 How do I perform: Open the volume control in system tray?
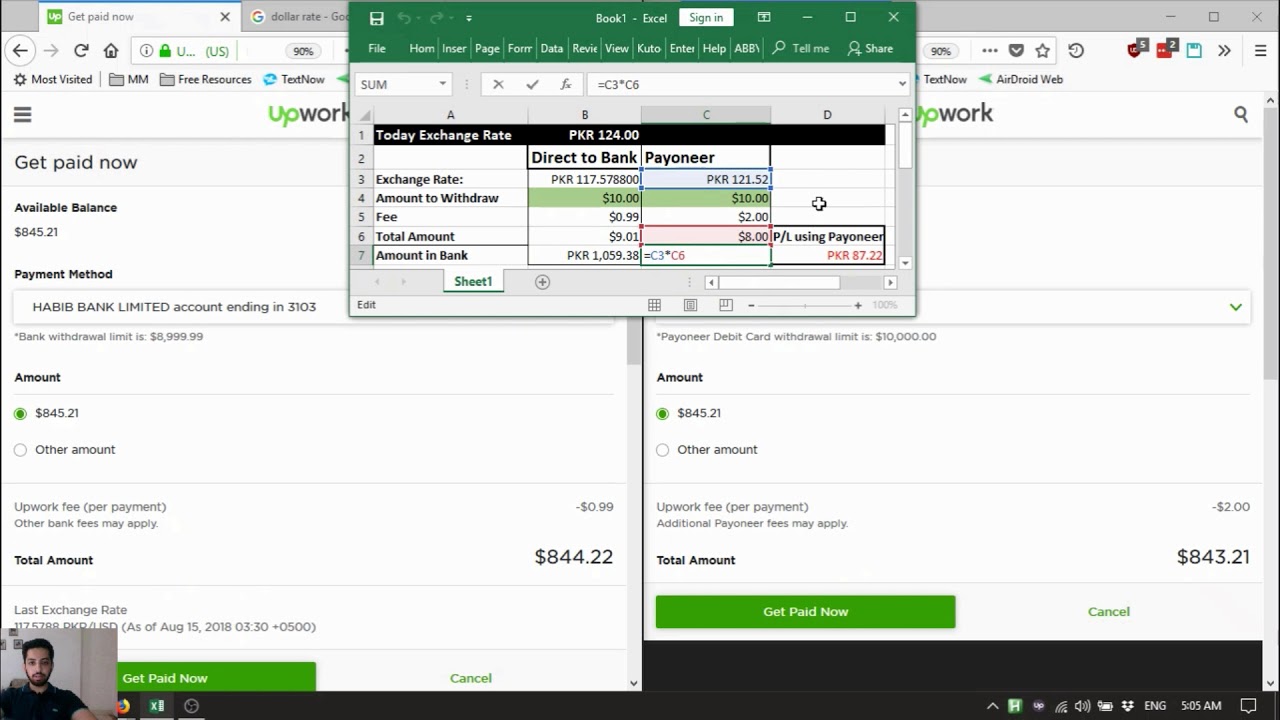(x=1082, y=706)
